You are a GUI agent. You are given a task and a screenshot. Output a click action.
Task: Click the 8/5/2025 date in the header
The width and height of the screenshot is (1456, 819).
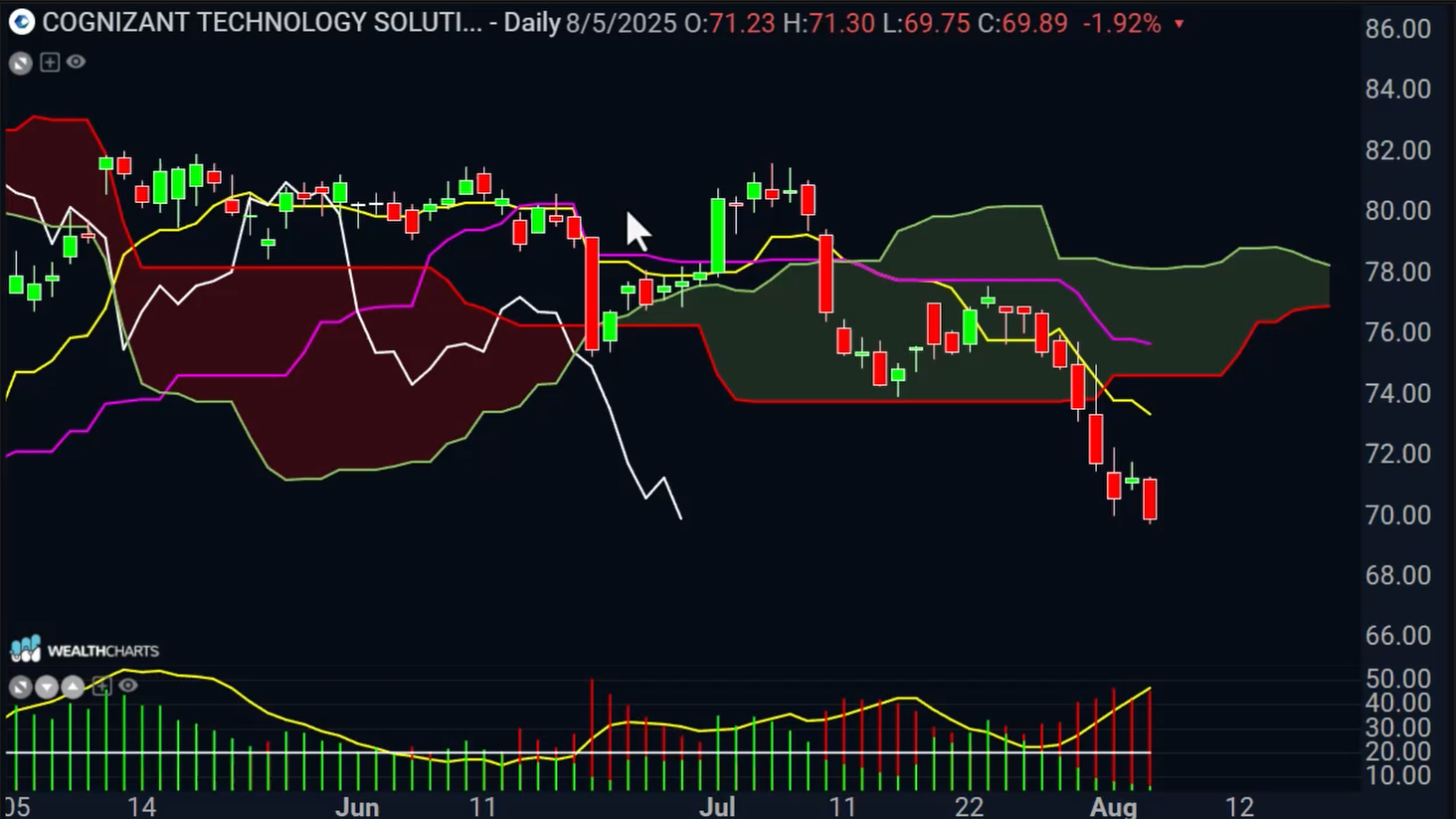click(622, 23)
